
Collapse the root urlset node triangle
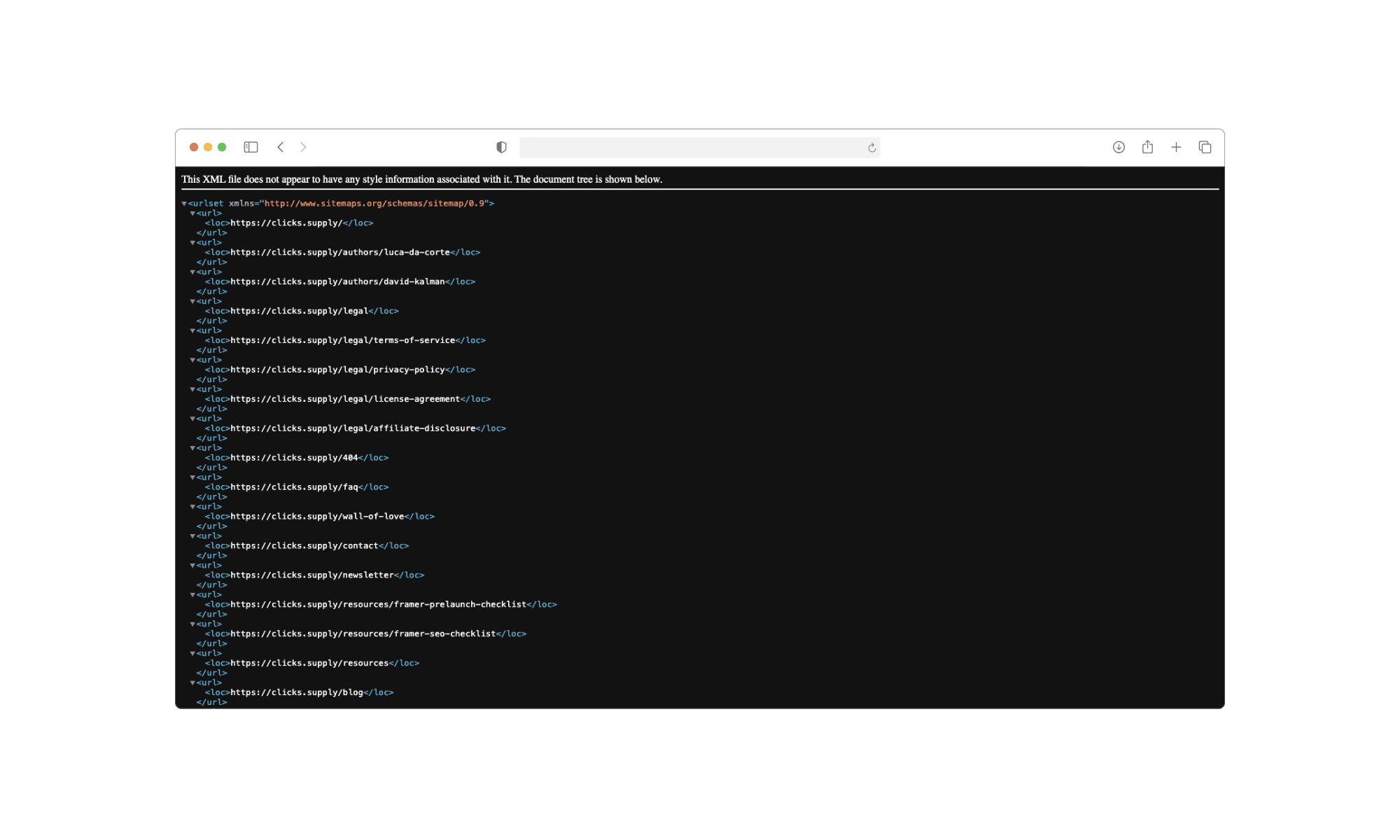(x=184, y=204)
